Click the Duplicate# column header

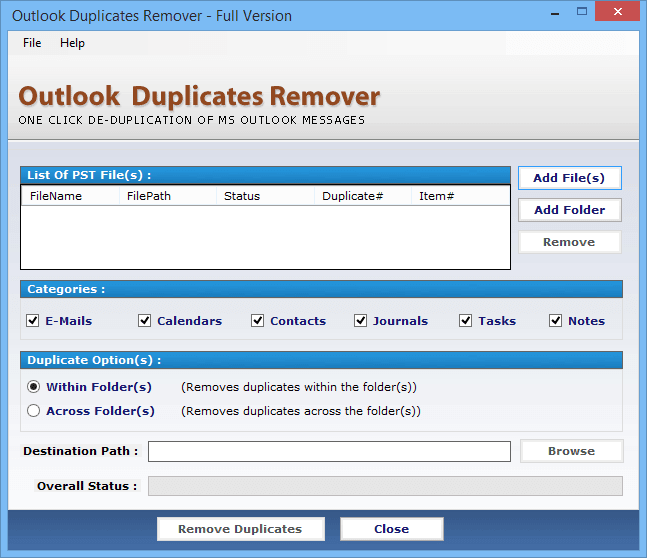pos(363,196)
